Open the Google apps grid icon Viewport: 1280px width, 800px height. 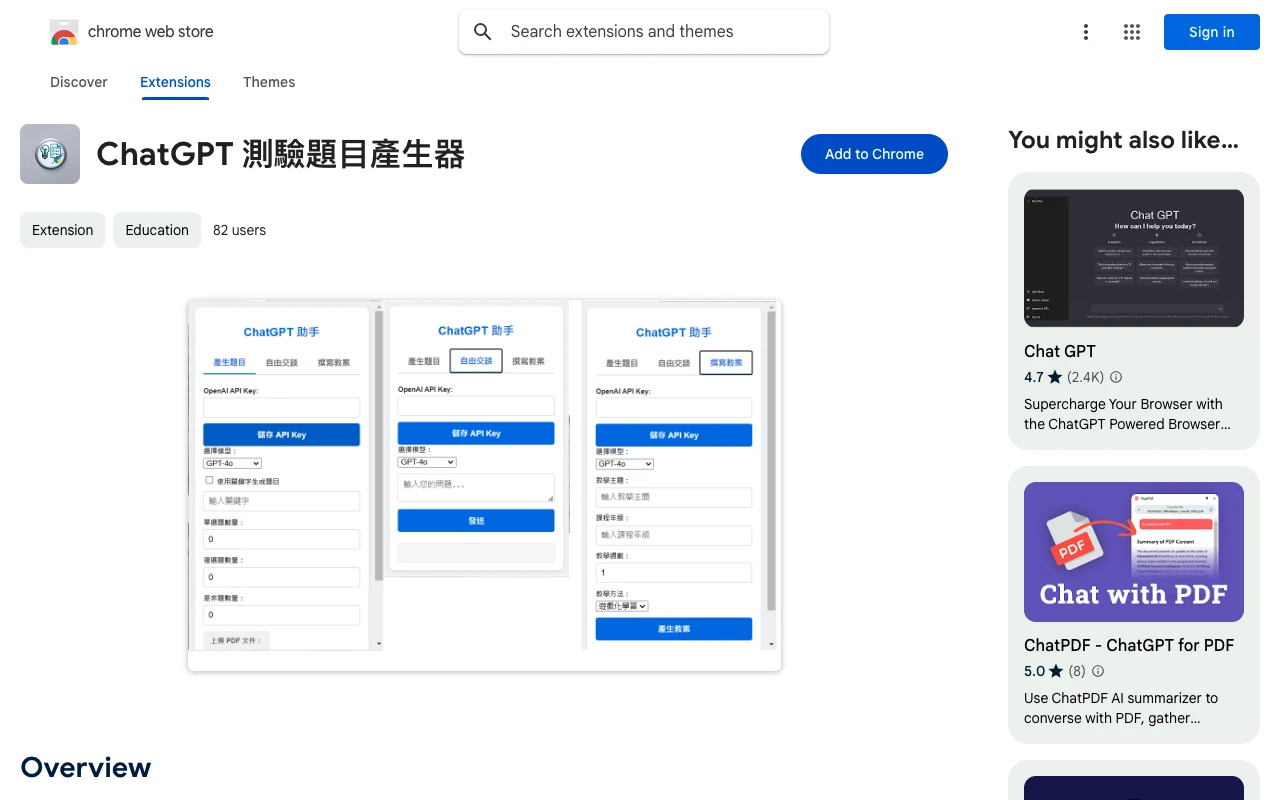(1131, 31)
